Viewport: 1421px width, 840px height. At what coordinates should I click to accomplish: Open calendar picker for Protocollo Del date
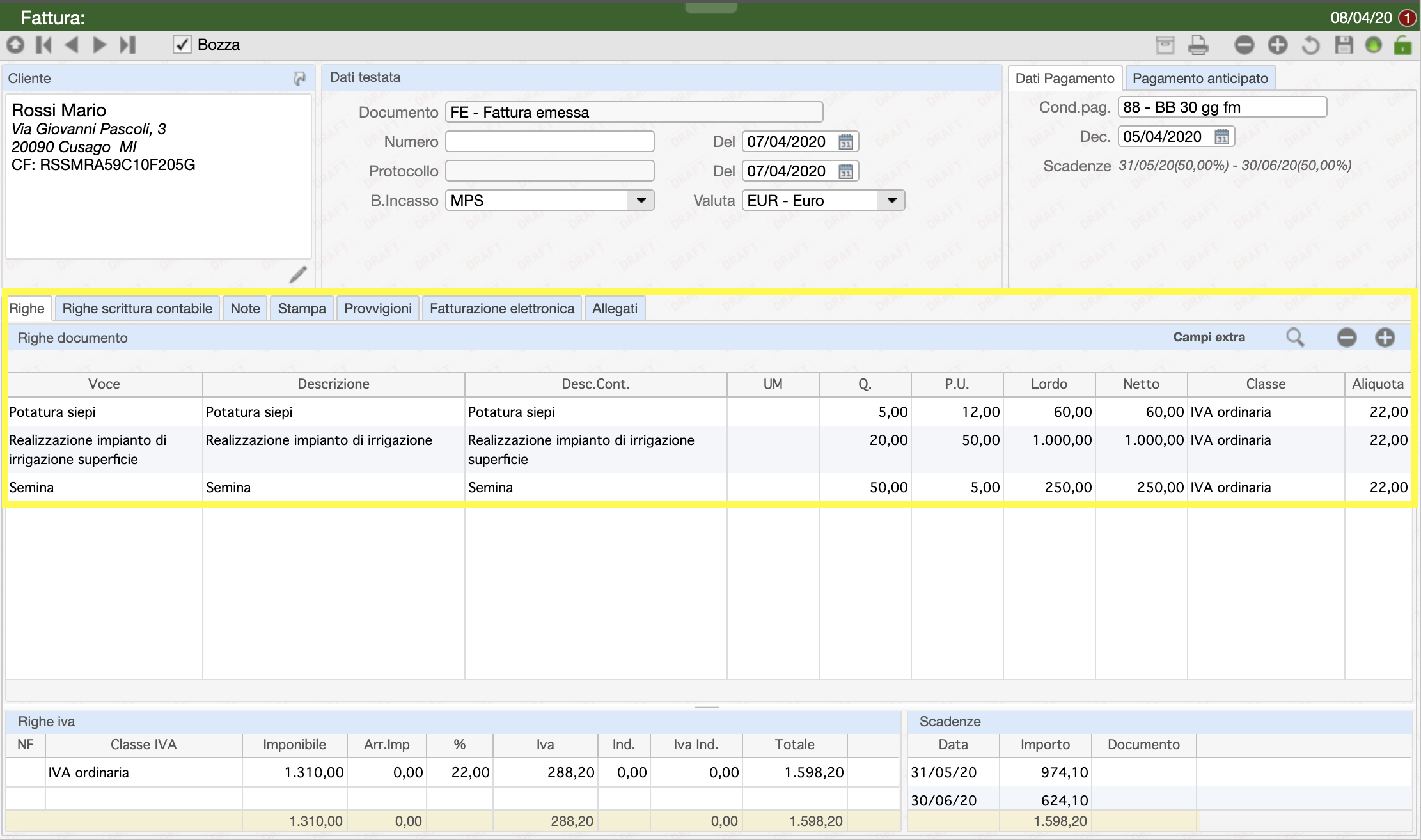click(x=845, y=171)
